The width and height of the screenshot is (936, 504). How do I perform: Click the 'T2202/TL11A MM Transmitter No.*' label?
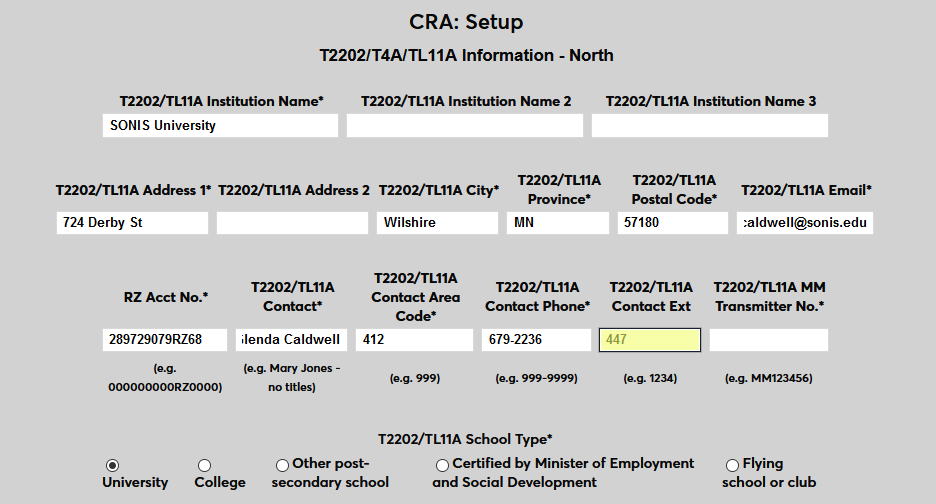pos(769,297)
